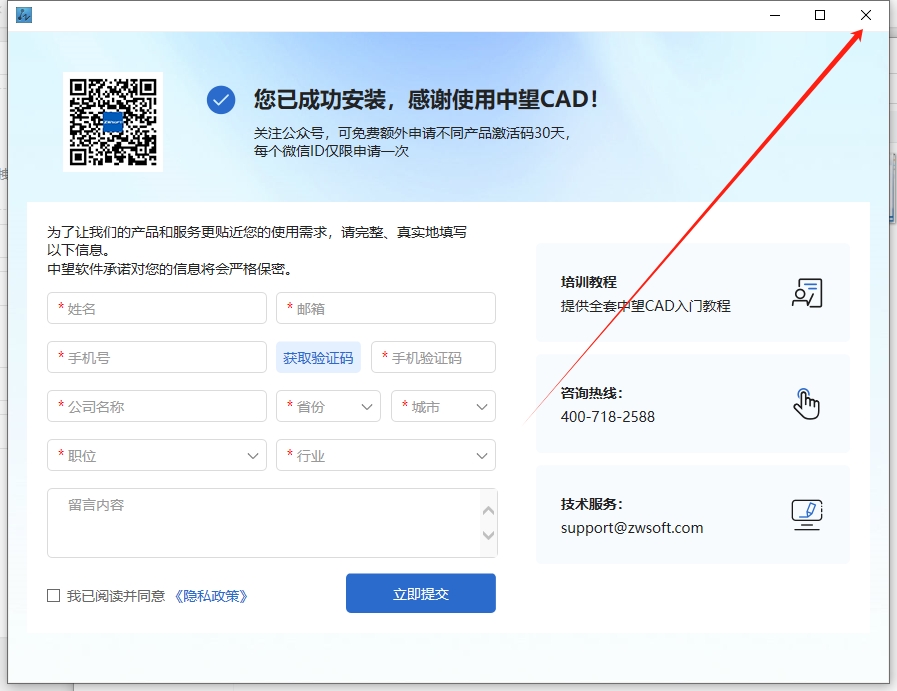The width and height of the screenshot is (897, 691).
Task: Click the hotline phone icon beside 咨询热线
Action: coord(806,403)
